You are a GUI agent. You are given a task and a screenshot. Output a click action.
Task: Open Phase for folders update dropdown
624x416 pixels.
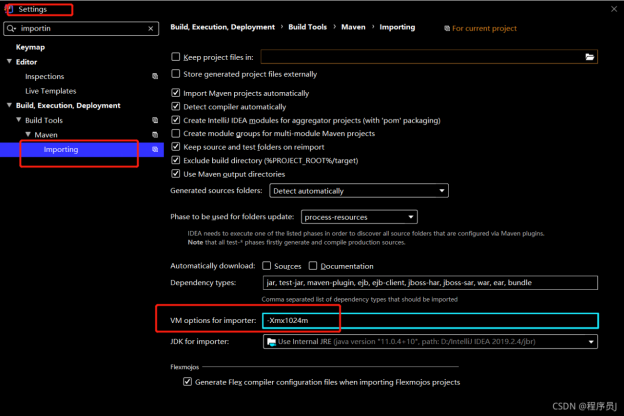(358, 217)
